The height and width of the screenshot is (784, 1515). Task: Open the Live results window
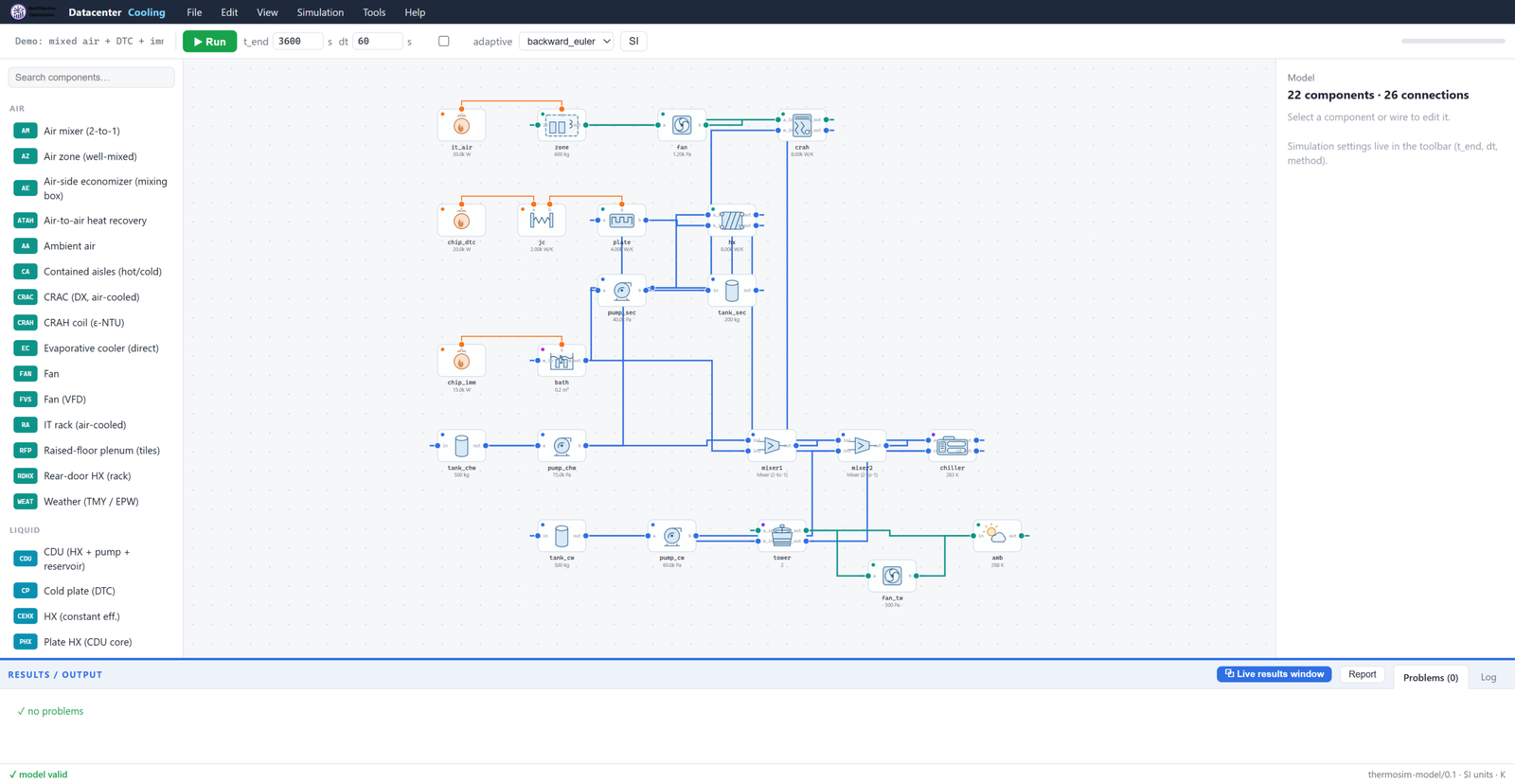coord(1274,674)
